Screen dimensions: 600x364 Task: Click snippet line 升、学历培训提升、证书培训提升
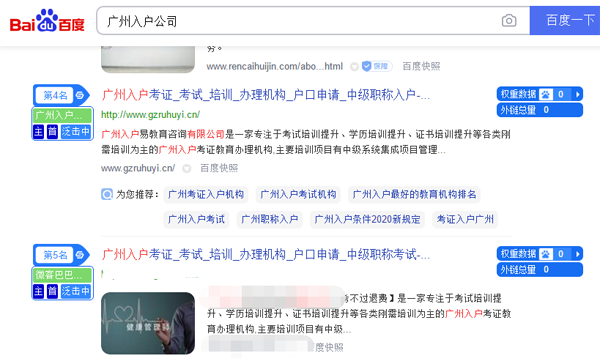tap(359, 314)
